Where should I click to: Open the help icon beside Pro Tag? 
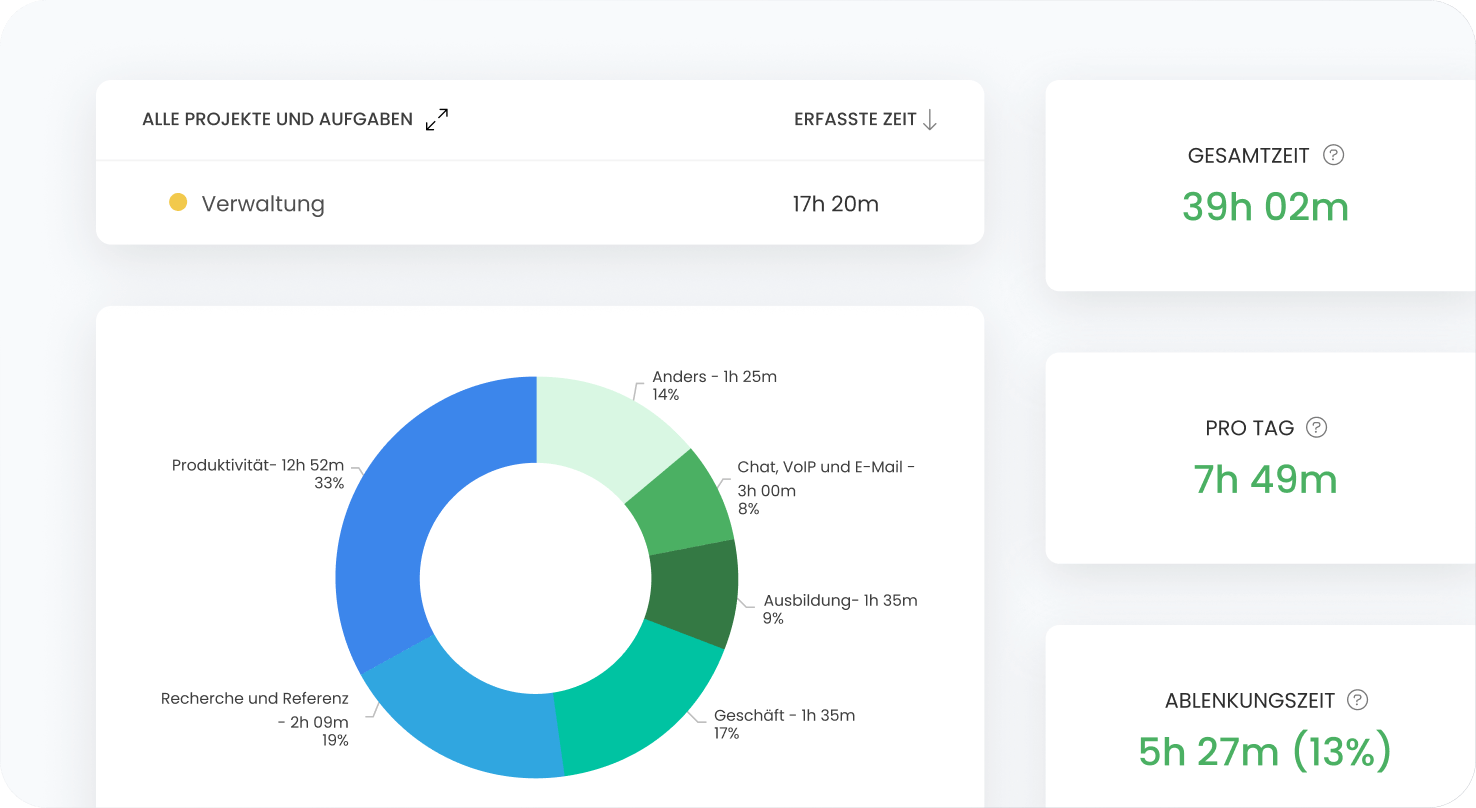1317,428
